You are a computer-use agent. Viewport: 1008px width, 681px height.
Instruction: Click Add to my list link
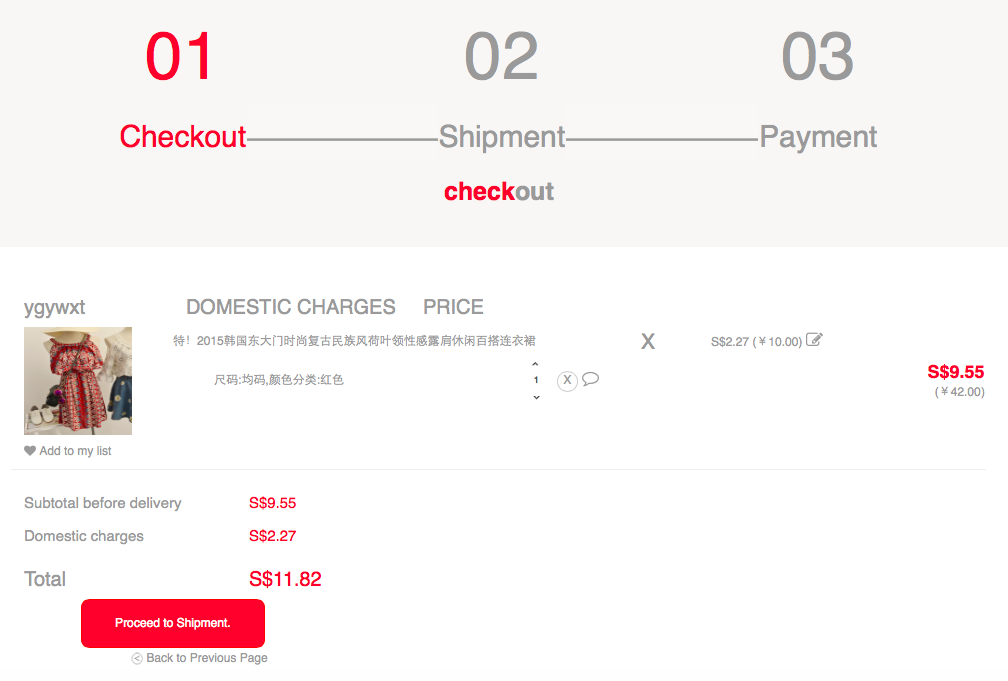pyautogui.click(x=75, y=451)
